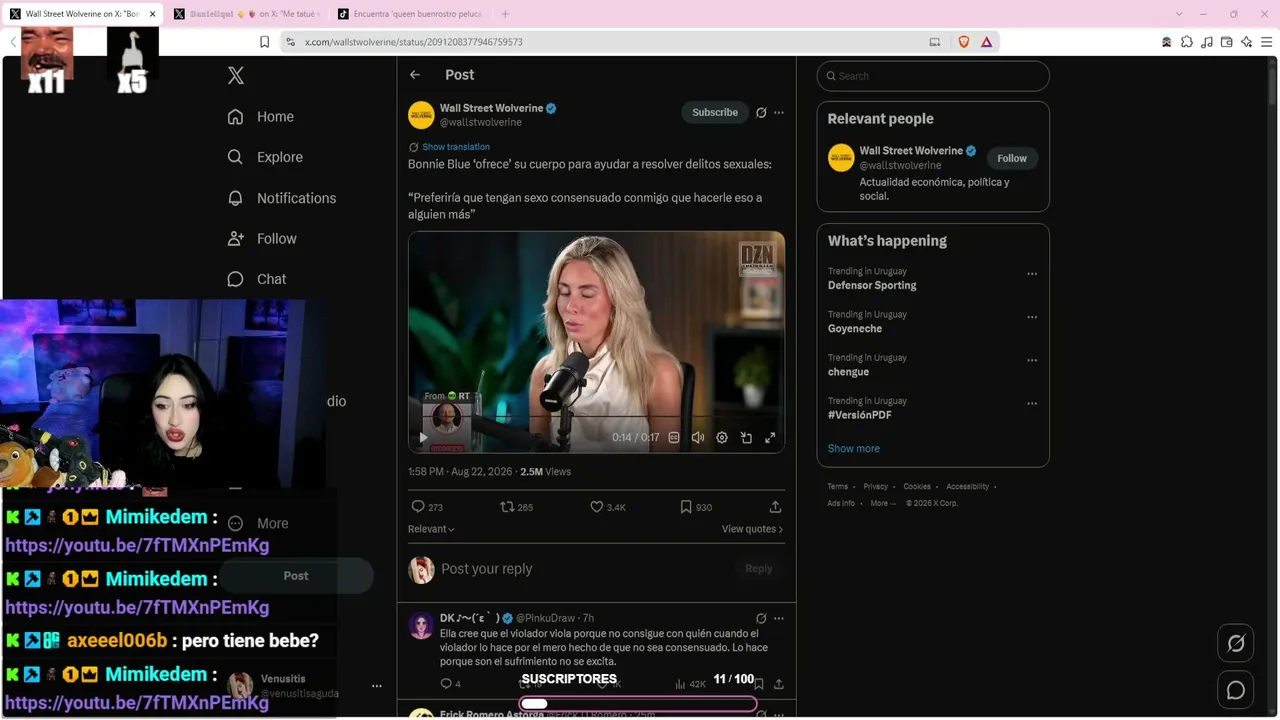Expand the video to fullscreen
Screen dimensions: 1280x720
770,438
